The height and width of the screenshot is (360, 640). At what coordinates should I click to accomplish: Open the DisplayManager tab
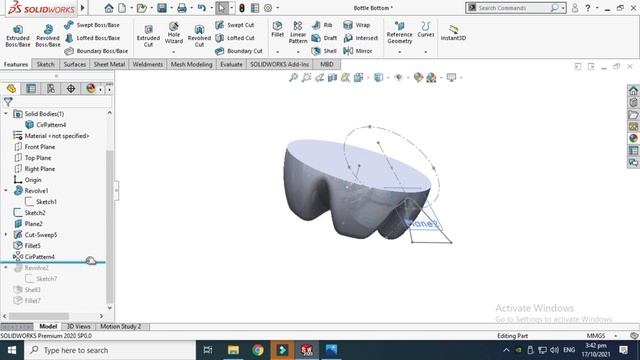click(91, 89)
